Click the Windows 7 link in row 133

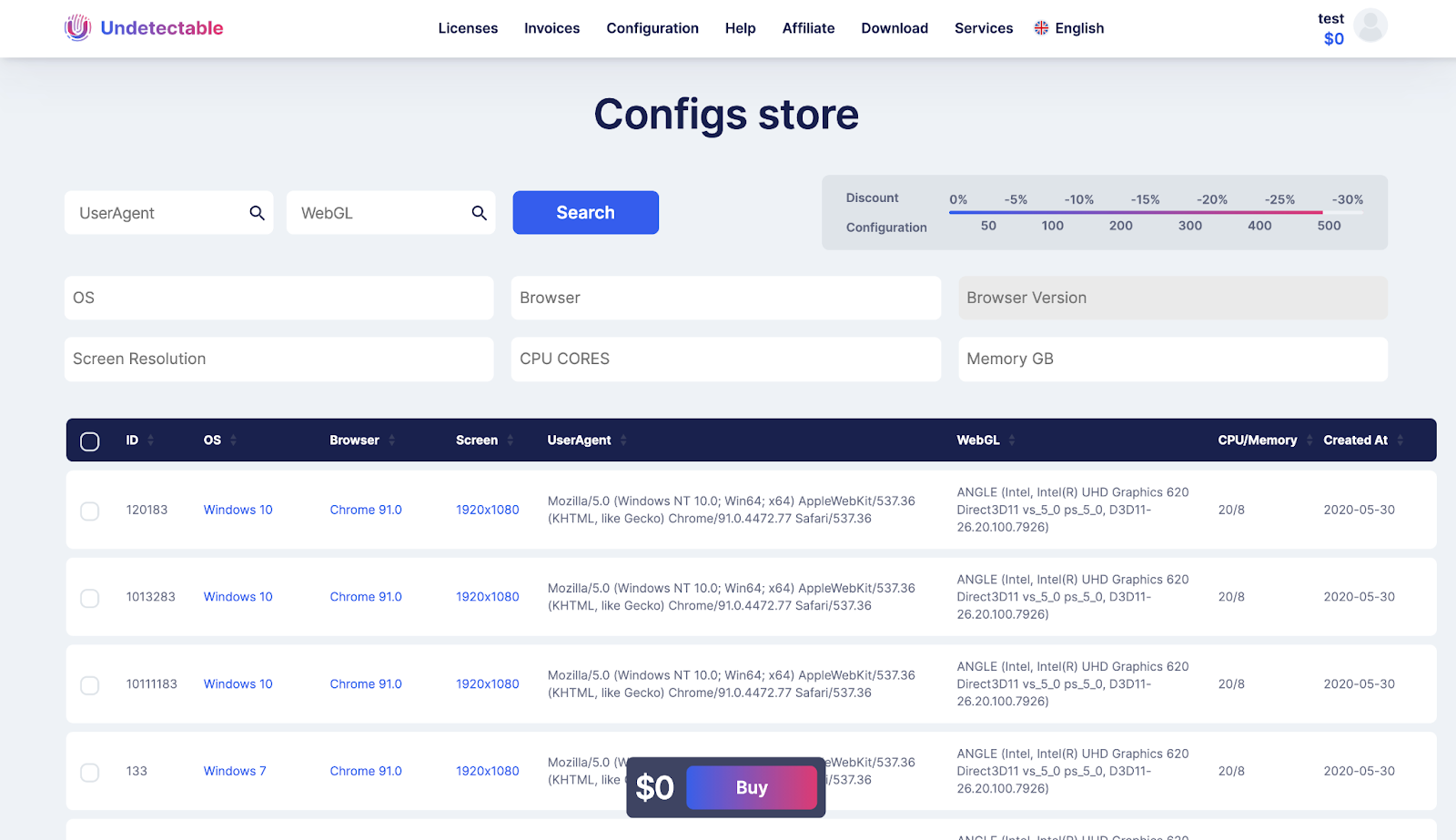click(235, 771)
